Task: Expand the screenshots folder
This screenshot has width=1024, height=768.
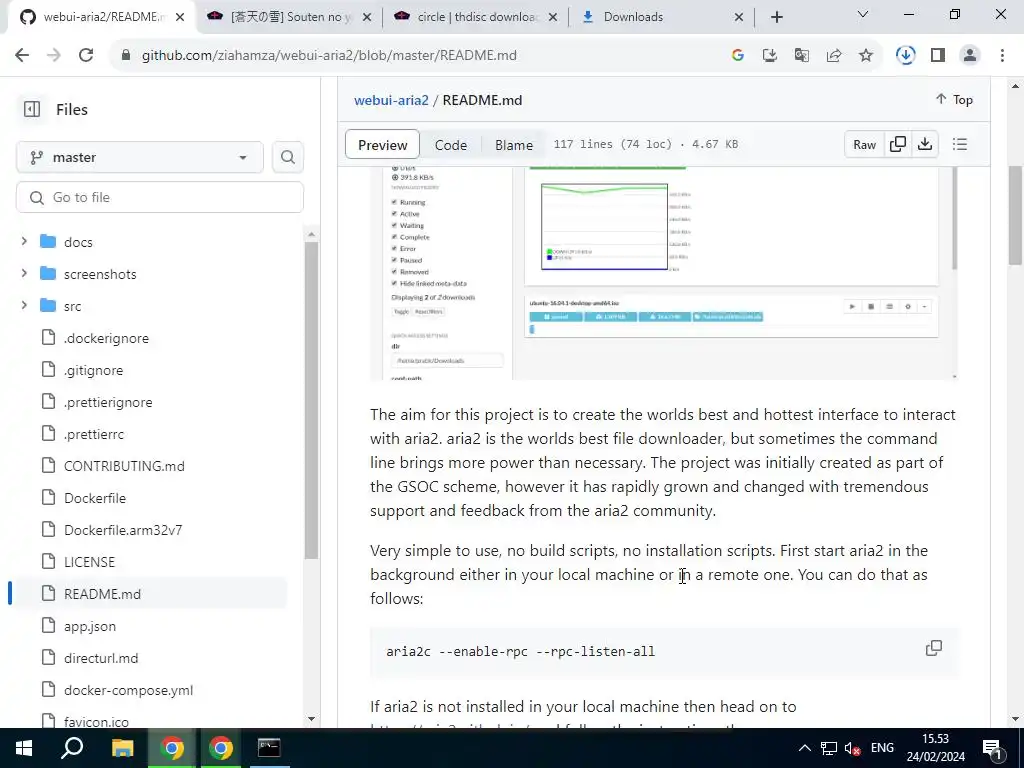Action: pyautogui.click(x=24, y=274)
